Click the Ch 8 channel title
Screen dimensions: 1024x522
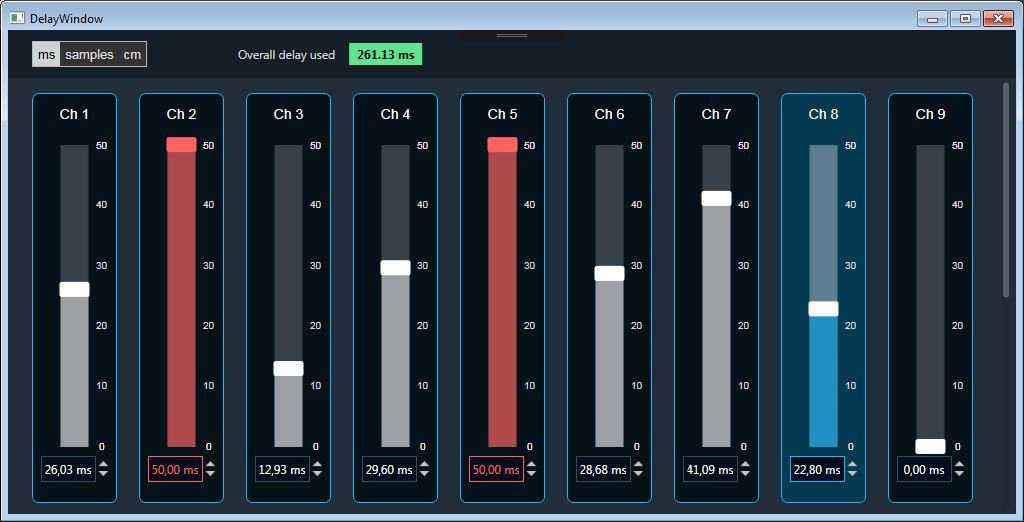(x=824, y=114)
